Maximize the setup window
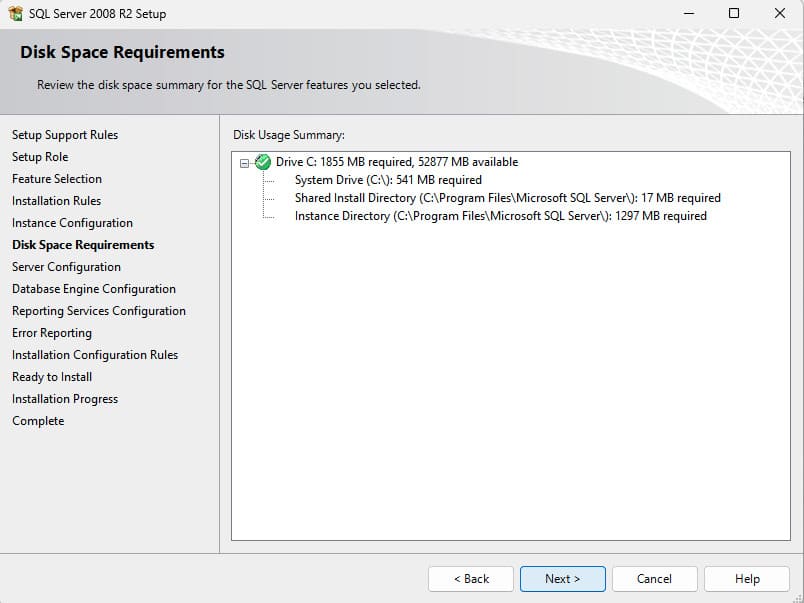The image size is (804, 603). point(734,14)
